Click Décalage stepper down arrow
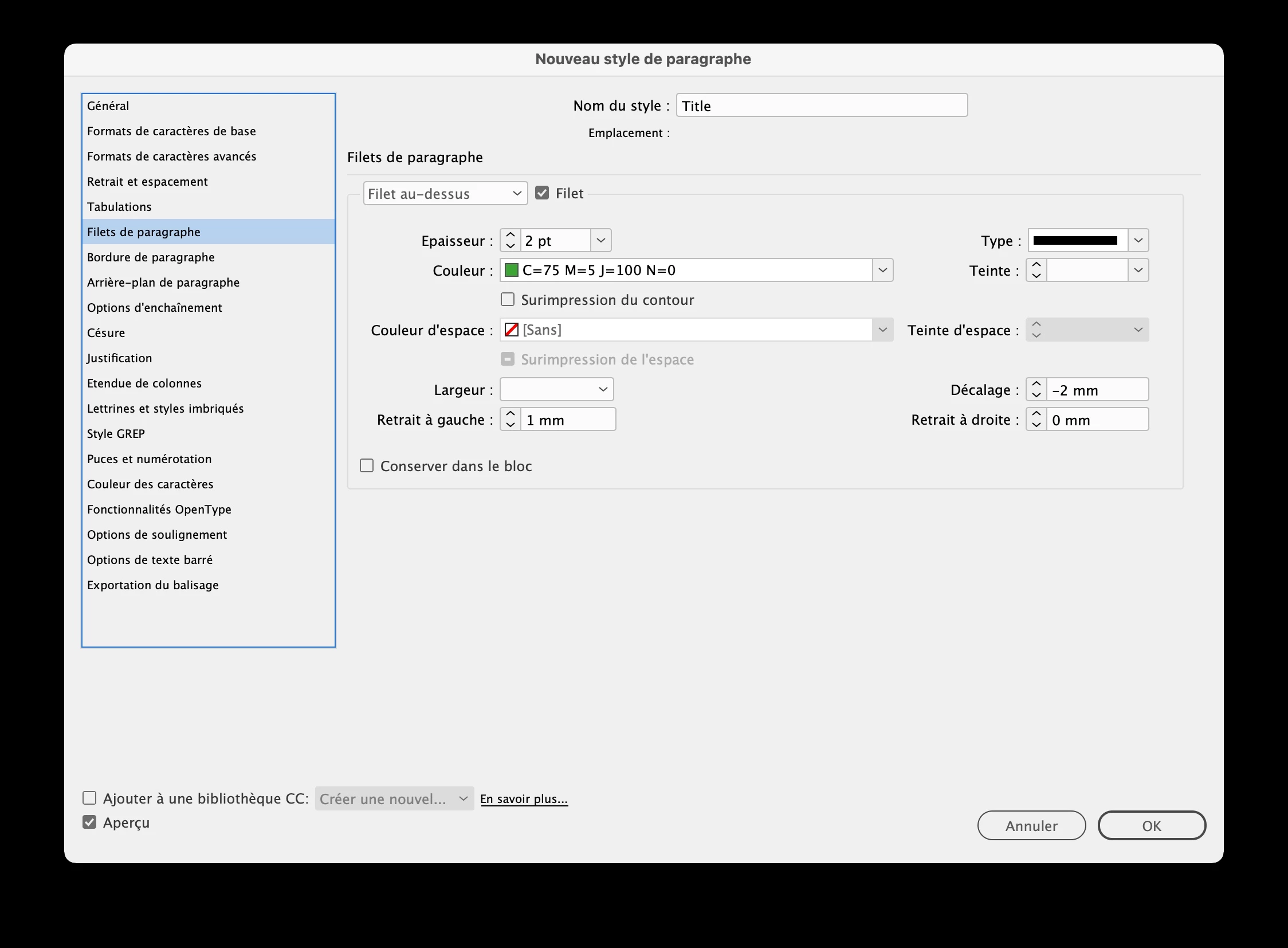 (1035, 395)
